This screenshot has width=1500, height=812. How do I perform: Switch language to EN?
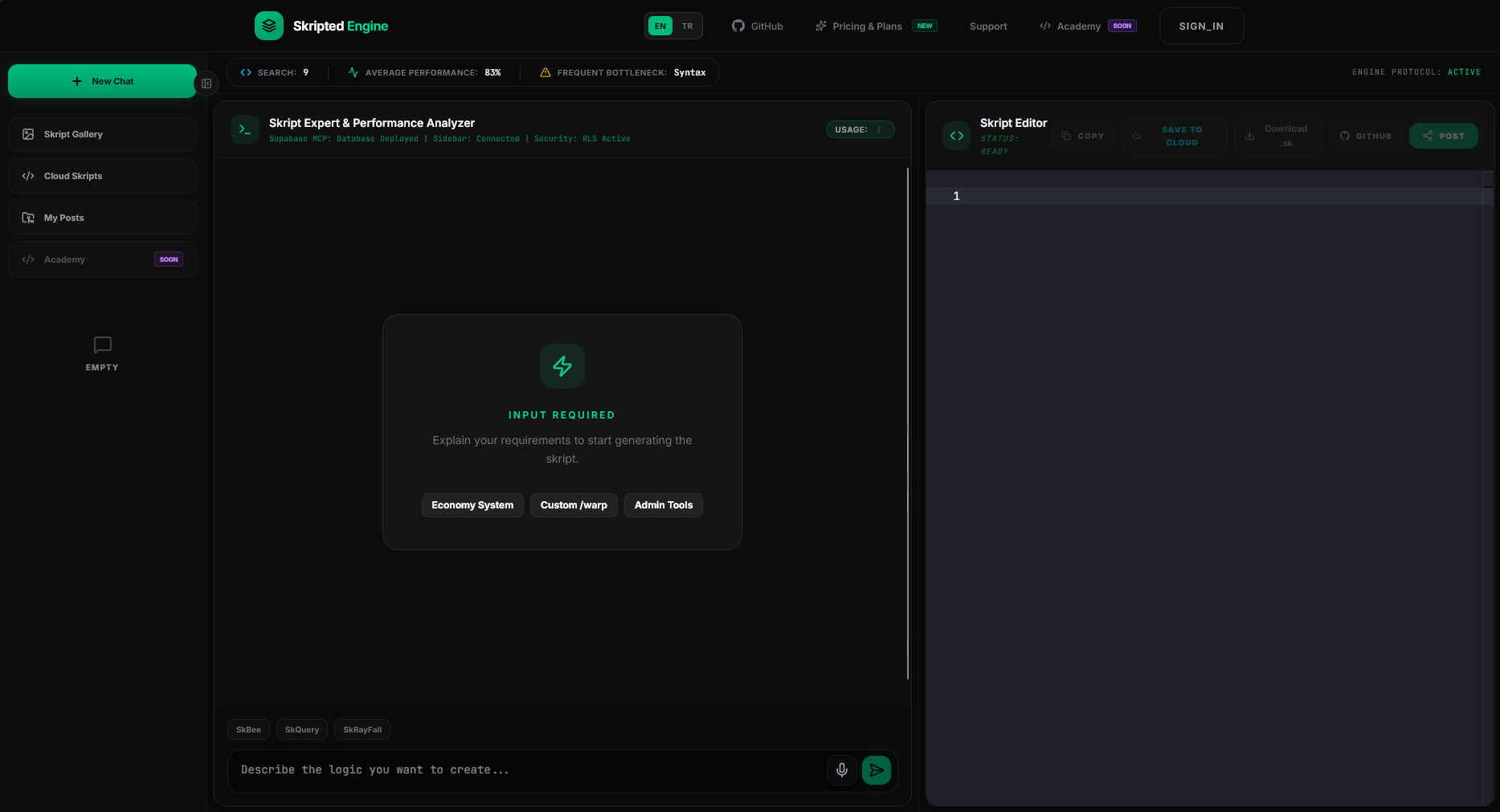(x=660, y=26)
